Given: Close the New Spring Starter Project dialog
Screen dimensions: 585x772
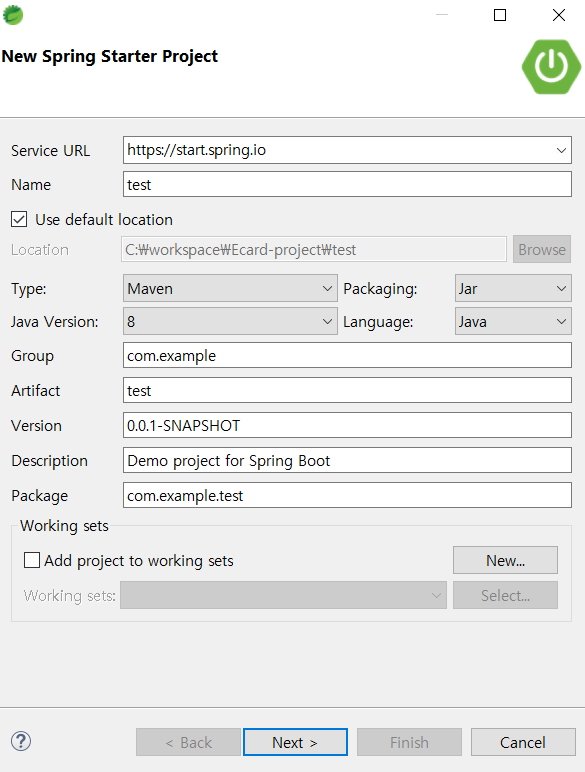Looking at the screenshot, I should pyautogui.click(x=558, y=15).
